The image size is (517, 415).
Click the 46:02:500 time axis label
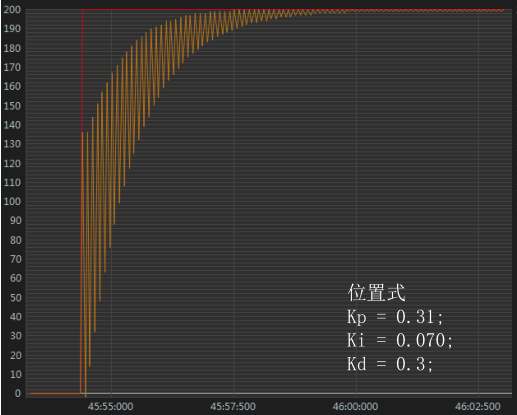tap(477, 407)
